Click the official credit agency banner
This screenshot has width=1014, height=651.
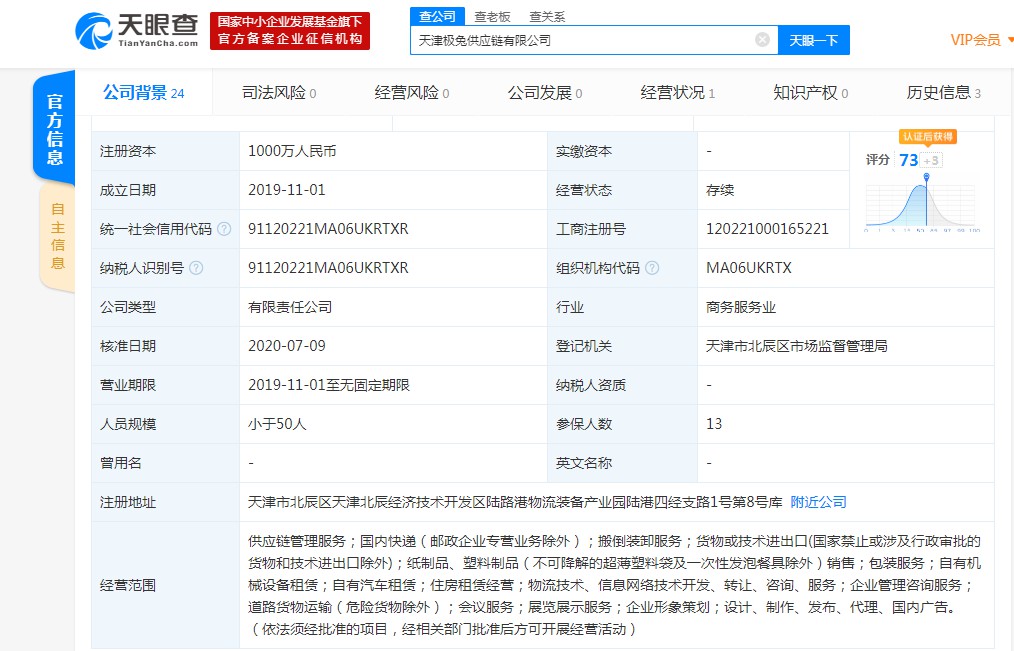coord(290,30)
